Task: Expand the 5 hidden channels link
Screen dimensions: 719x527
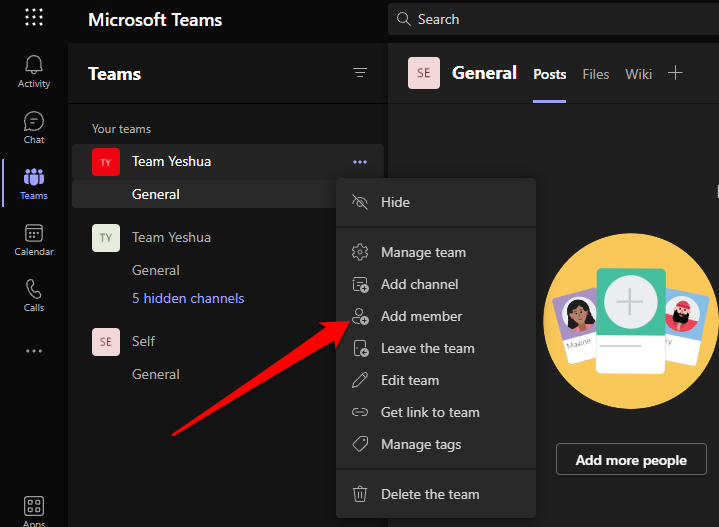Action: click(188, 298)
